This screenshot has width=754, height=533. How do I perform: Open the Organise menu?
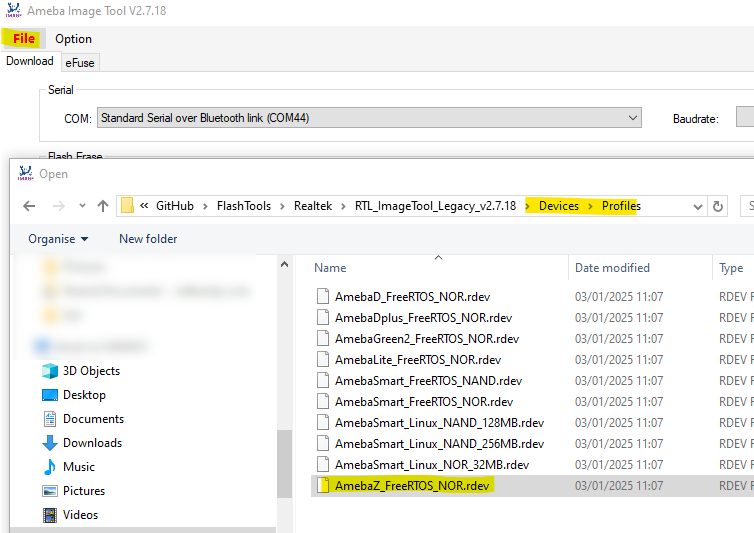coord(58,239)
